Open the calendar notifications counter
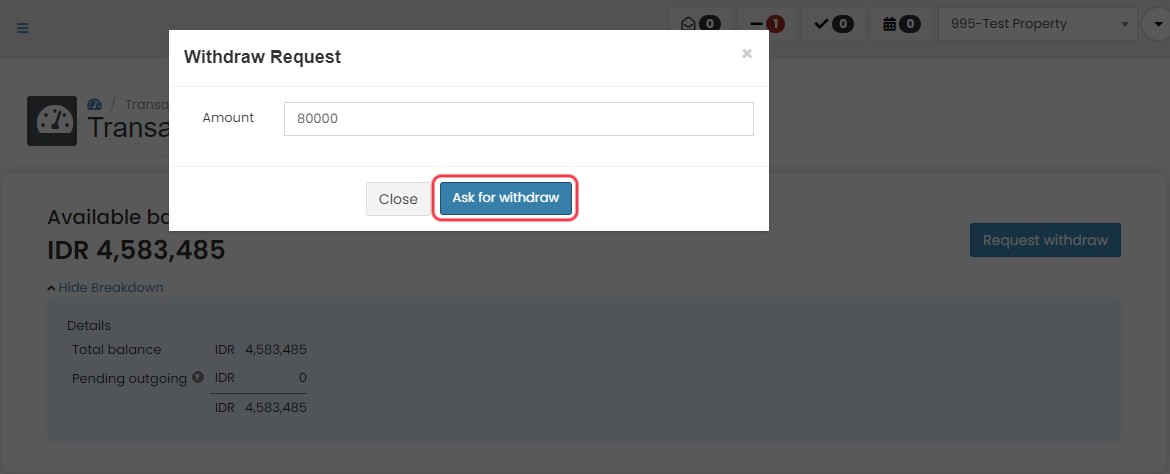Image resolution: width=1170 pixels, height=474 pixels. tap(901, 24)
